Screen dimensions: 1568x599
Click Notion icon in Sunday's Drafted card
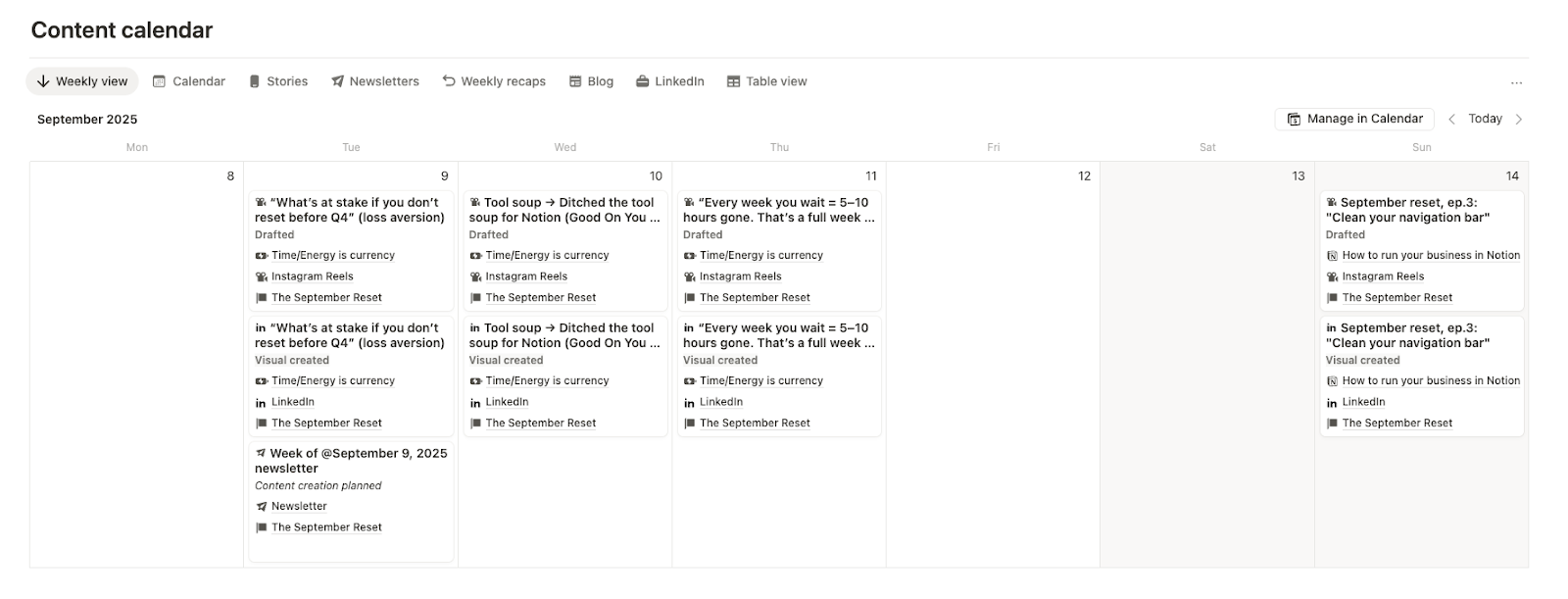coord(1332,256)
